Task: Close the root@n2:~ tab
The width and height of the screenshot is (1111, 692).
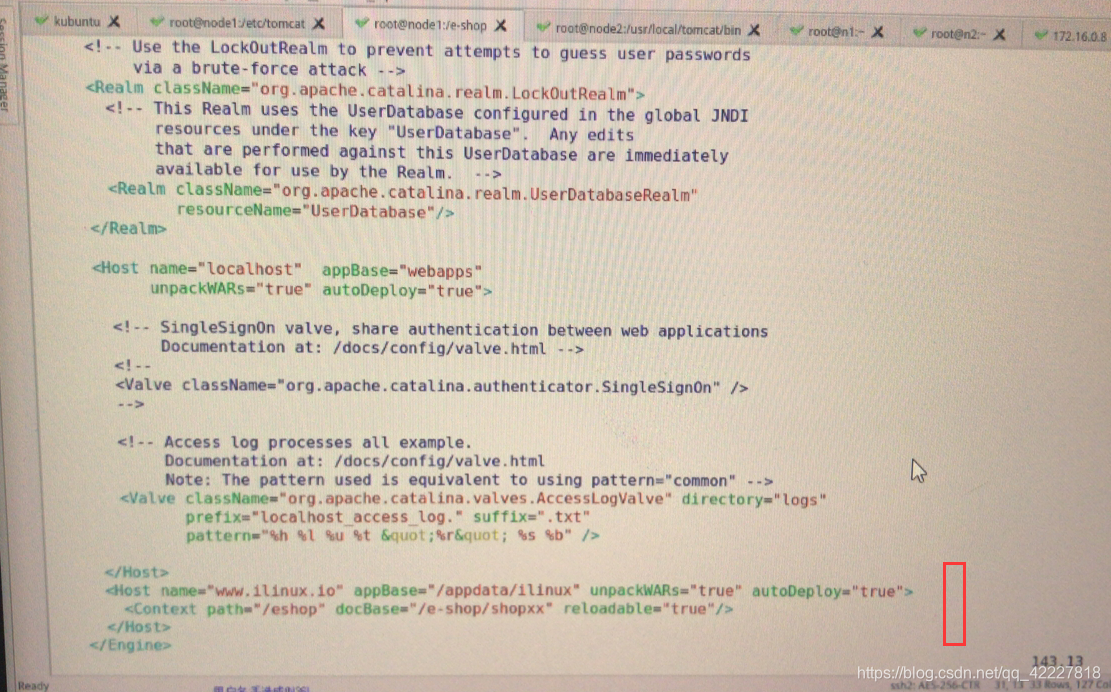Action: click(x=999, y=34)
